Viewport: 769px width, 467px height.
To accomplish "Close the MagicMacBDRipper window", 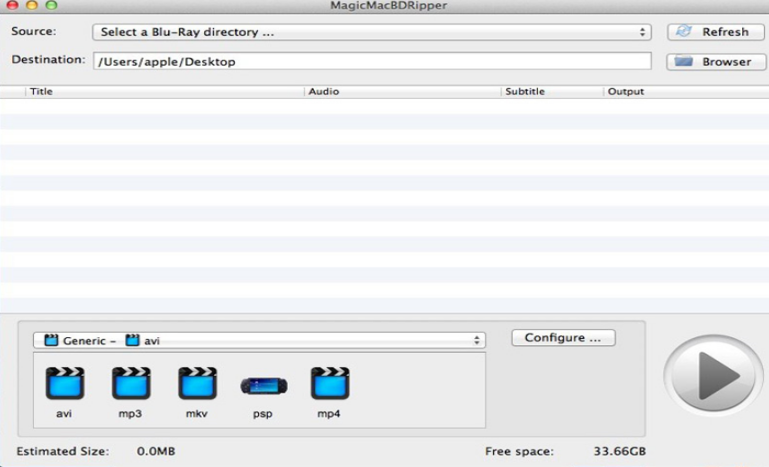I will 13,4.
